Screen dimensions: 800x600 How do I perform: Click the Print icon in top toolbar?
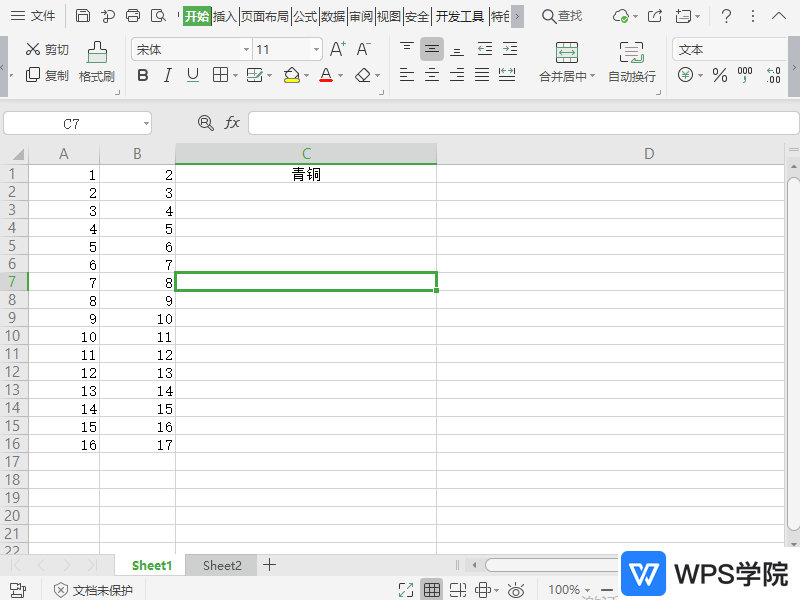(133, 16)
